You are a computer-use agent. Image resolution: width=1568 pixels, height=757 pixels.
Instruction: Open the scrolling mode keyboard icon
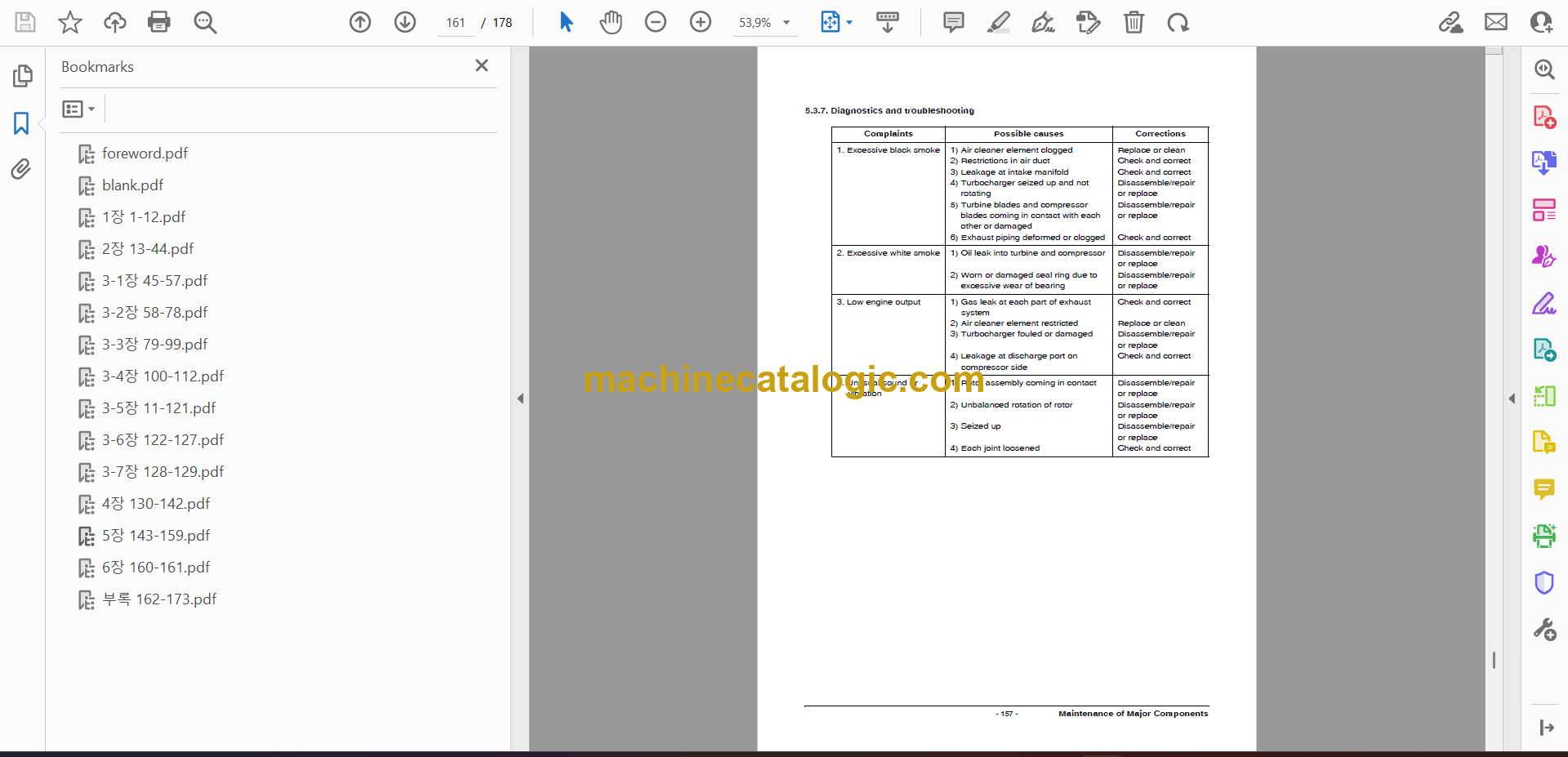(x=888, y=22)
